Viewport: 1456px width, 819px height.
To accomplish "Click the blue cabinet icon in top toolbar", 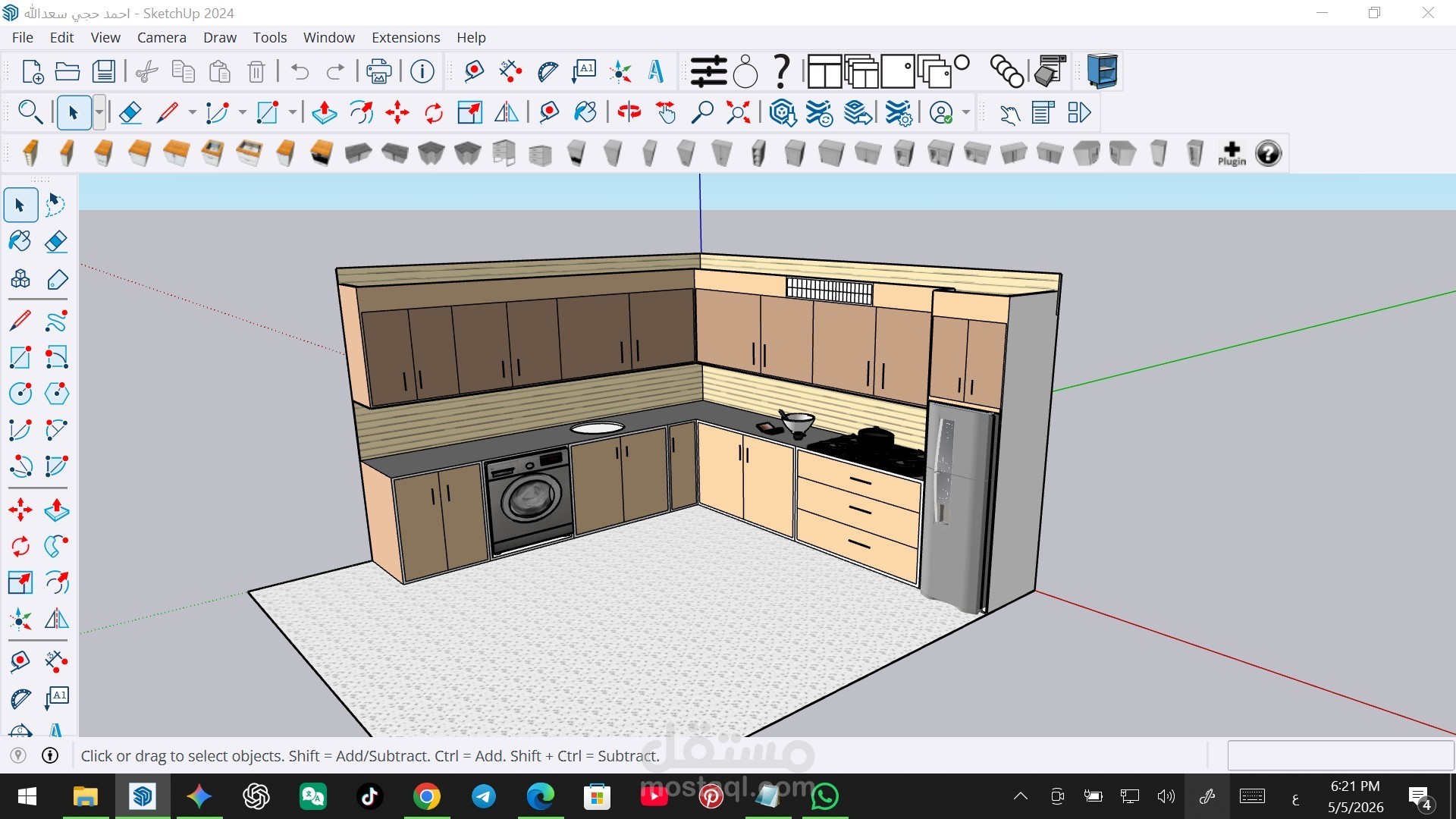I will pos(1102,71).
